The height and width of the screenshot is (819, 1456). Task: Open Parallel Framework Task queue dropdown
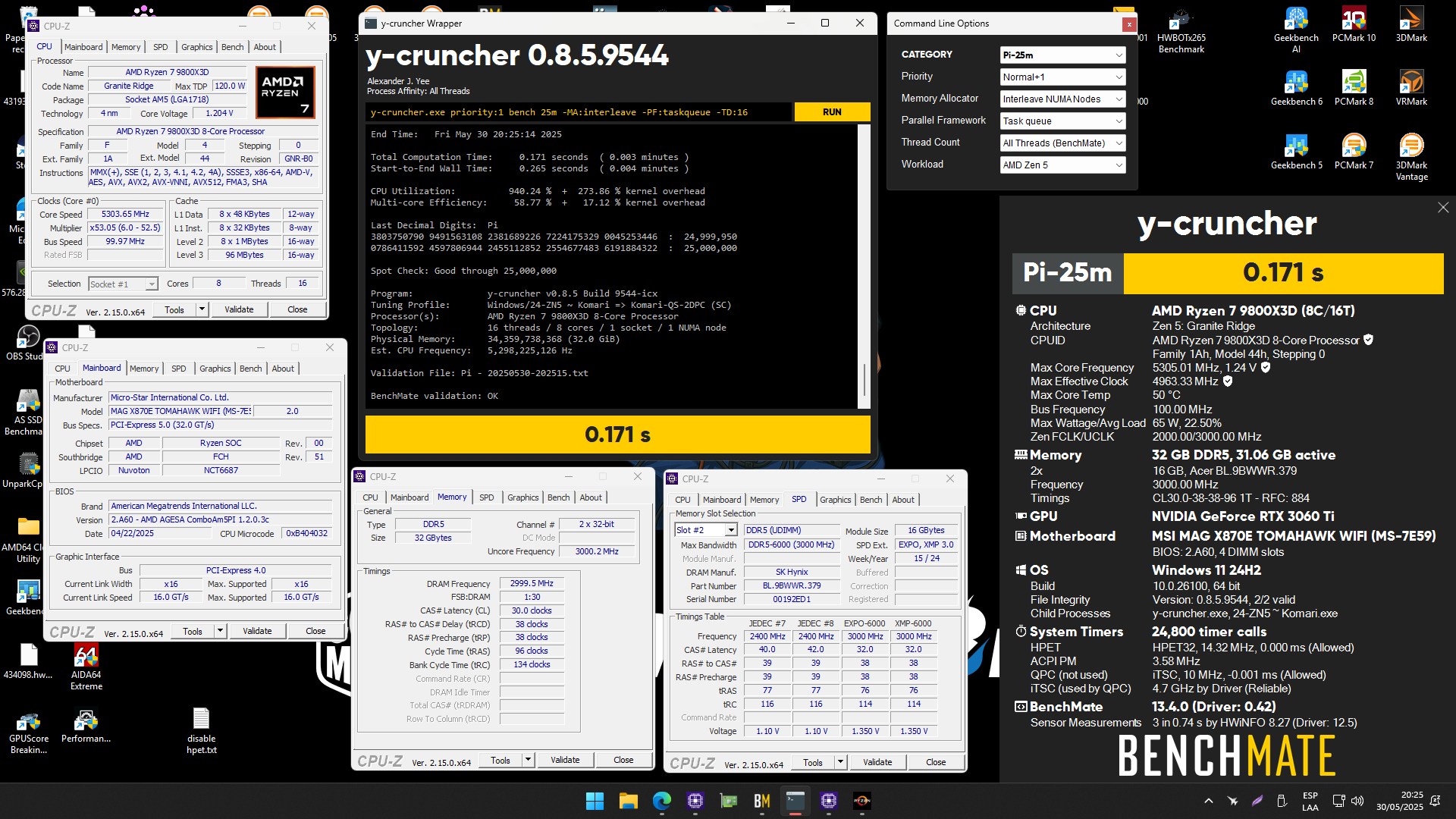1062,121
